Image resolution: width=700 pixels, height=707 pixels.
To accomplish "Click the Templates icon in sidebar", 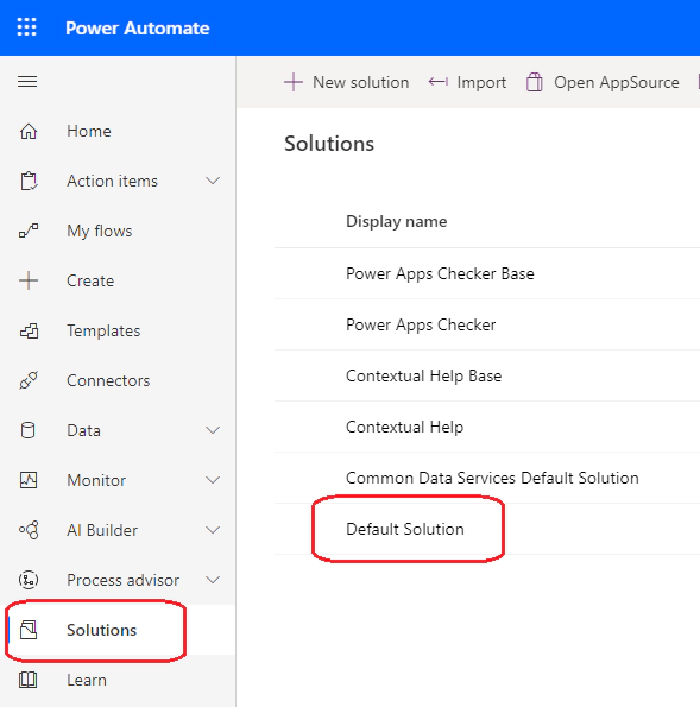I will pos(29,331).
